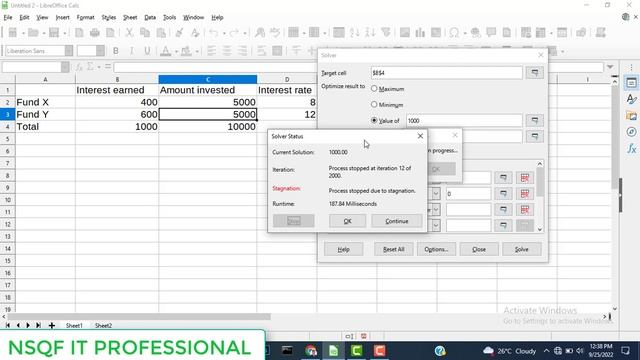Switch to the Sheet1 tab
640x360 pixels.
coord(74,325)
